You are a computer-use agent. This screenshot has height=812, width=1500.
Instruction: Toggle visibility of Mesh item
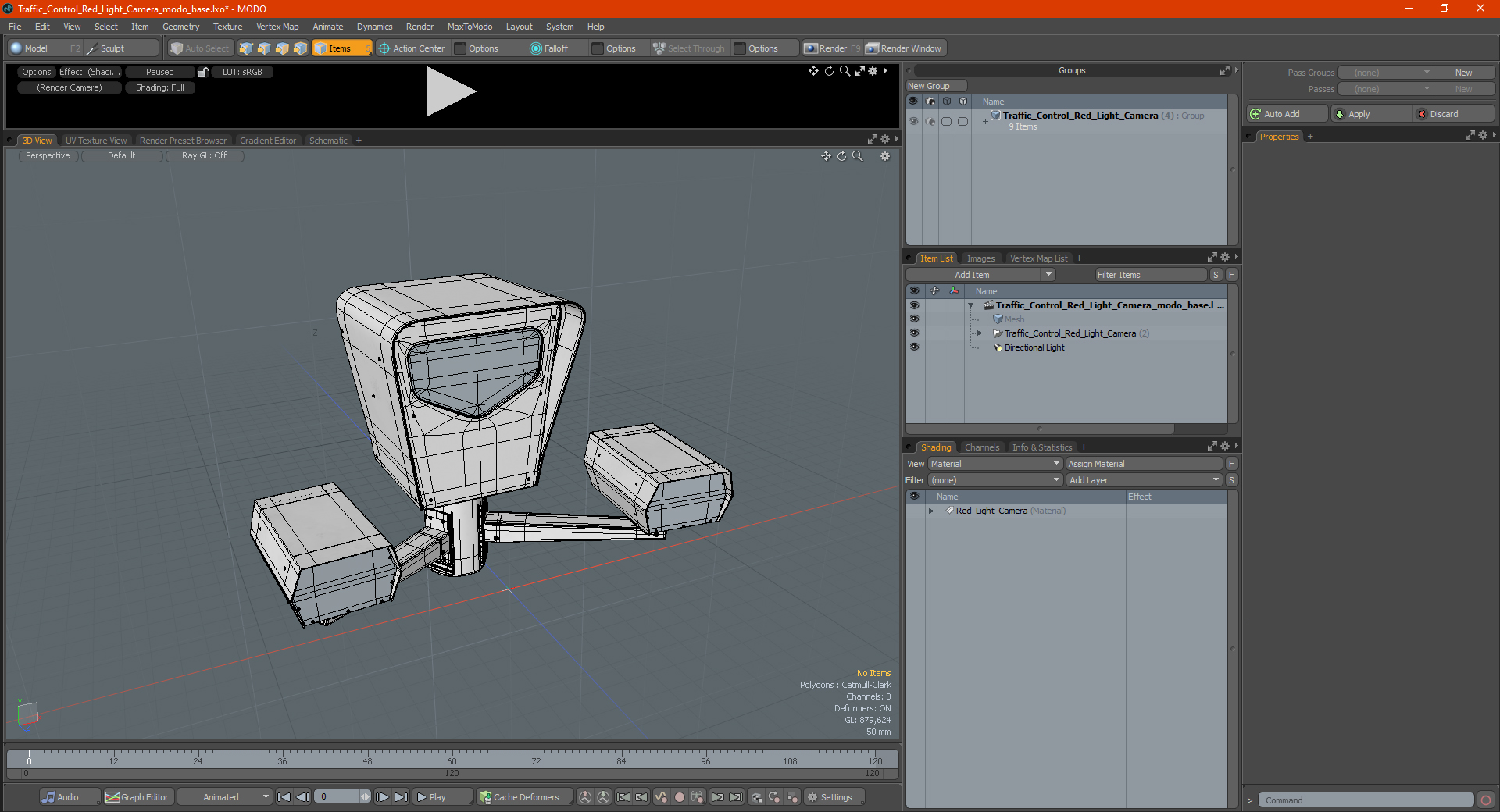[x=914, y=319]
